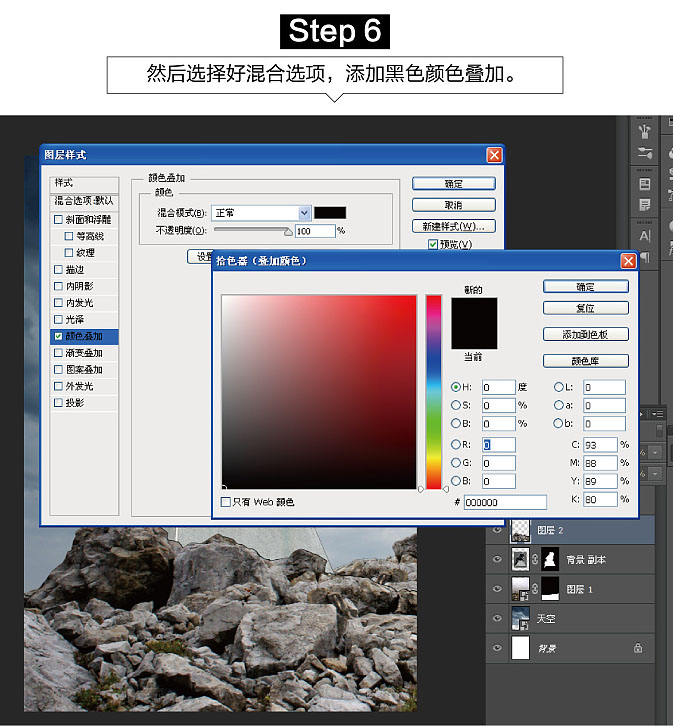Select the 图层 1 smart object thumbnail
The image size is (673, 726).
click(x=520, y=588)
